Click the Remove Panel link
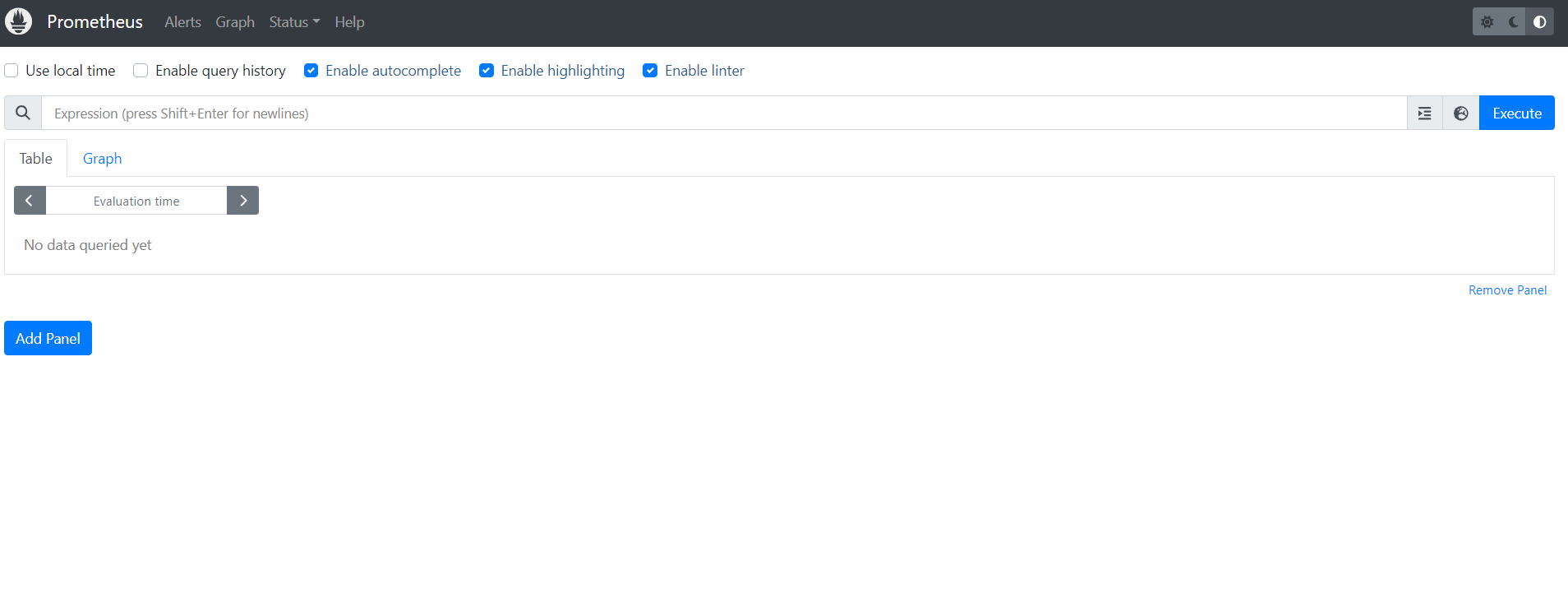1568x593 pixels. click(x=1507, y=290)
